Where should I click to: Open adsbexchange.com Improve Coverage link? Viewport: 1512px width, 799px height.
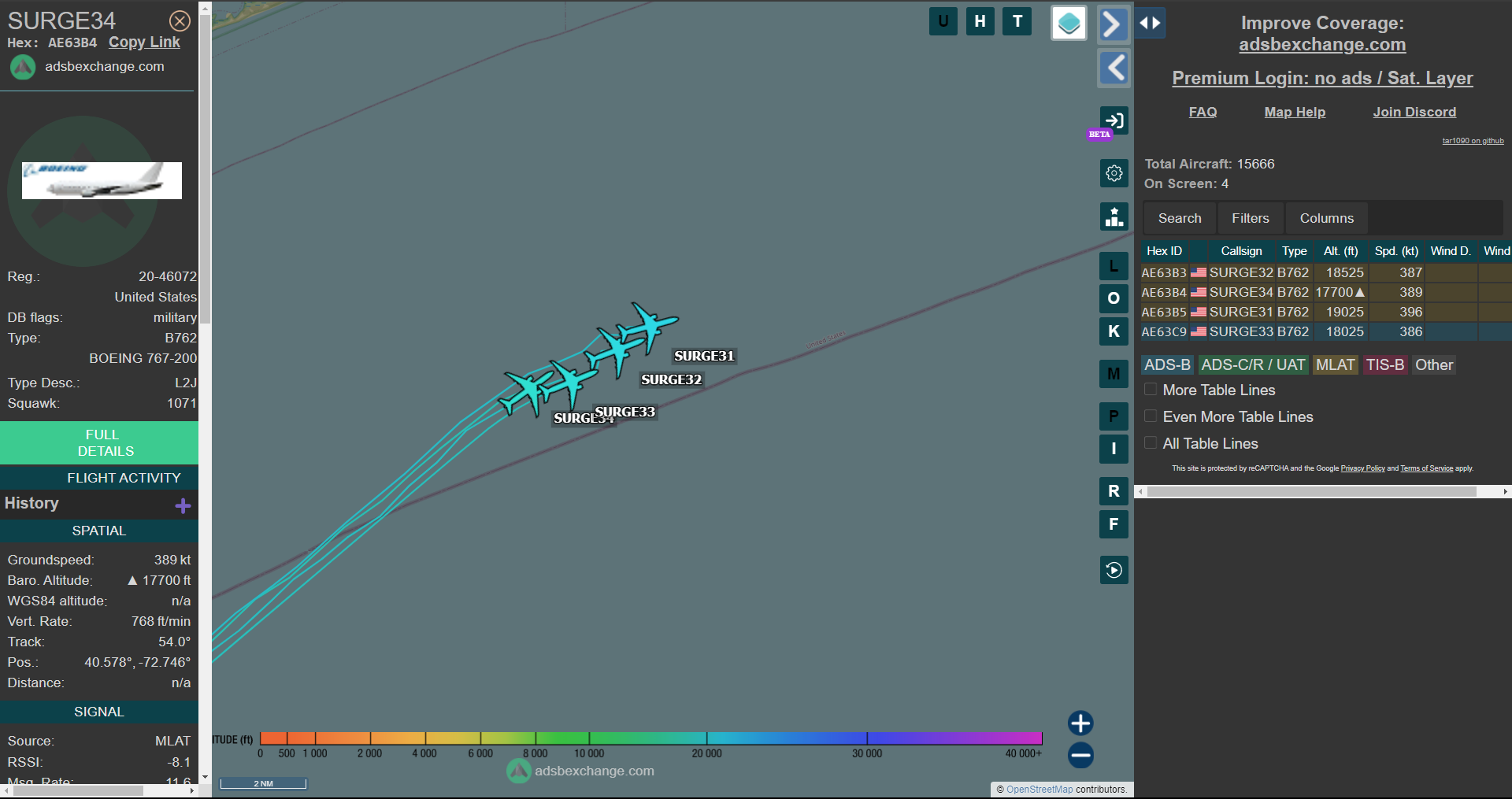pyautogui.click(x=1322, y=45)
